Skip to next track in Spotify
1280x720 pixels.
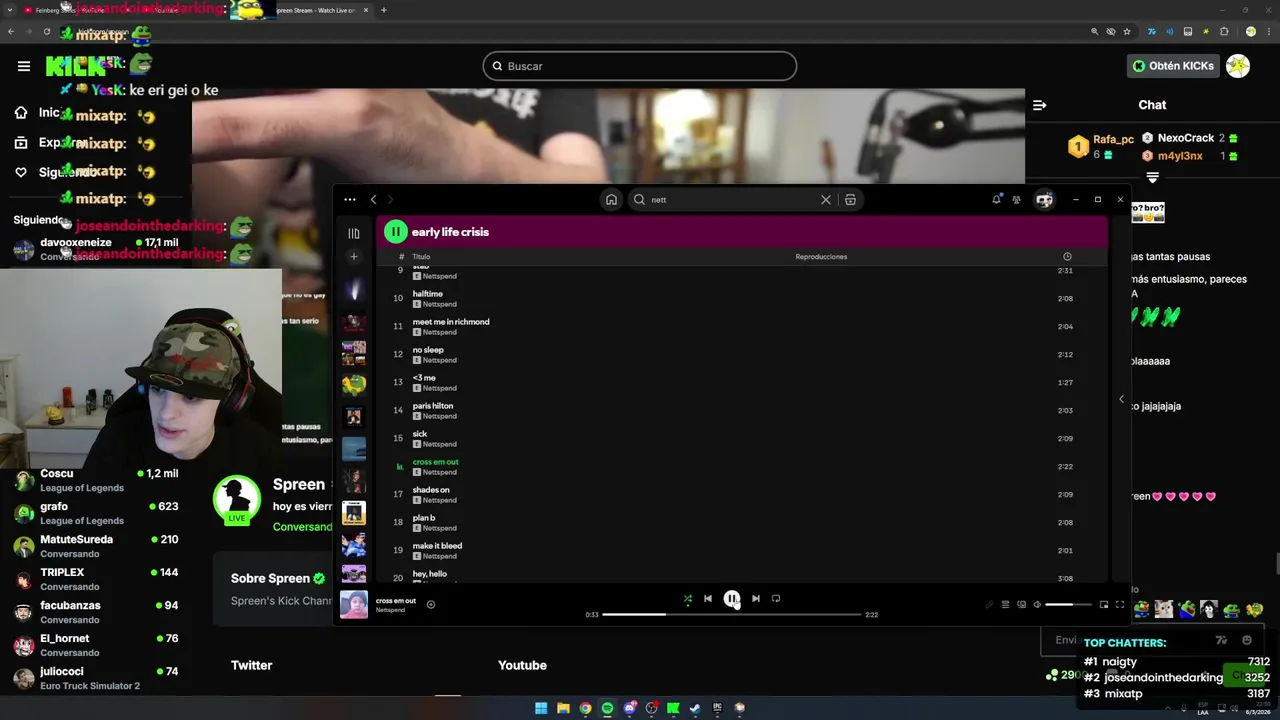click(x=756, y=599)
